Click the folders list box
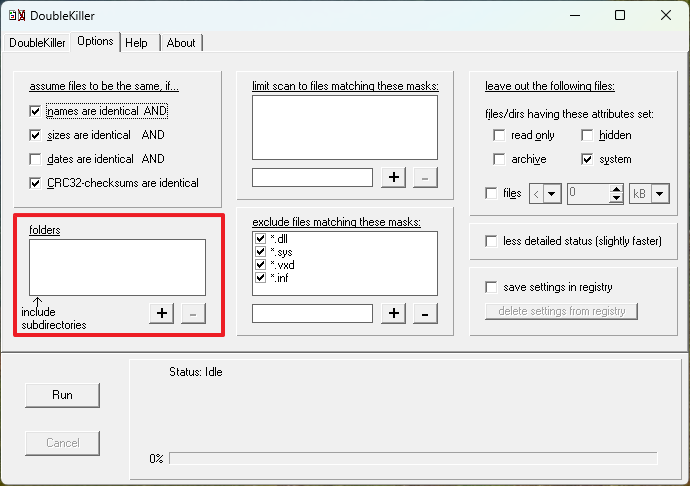Screen dimensions: 690x486 tap(117, 267)
